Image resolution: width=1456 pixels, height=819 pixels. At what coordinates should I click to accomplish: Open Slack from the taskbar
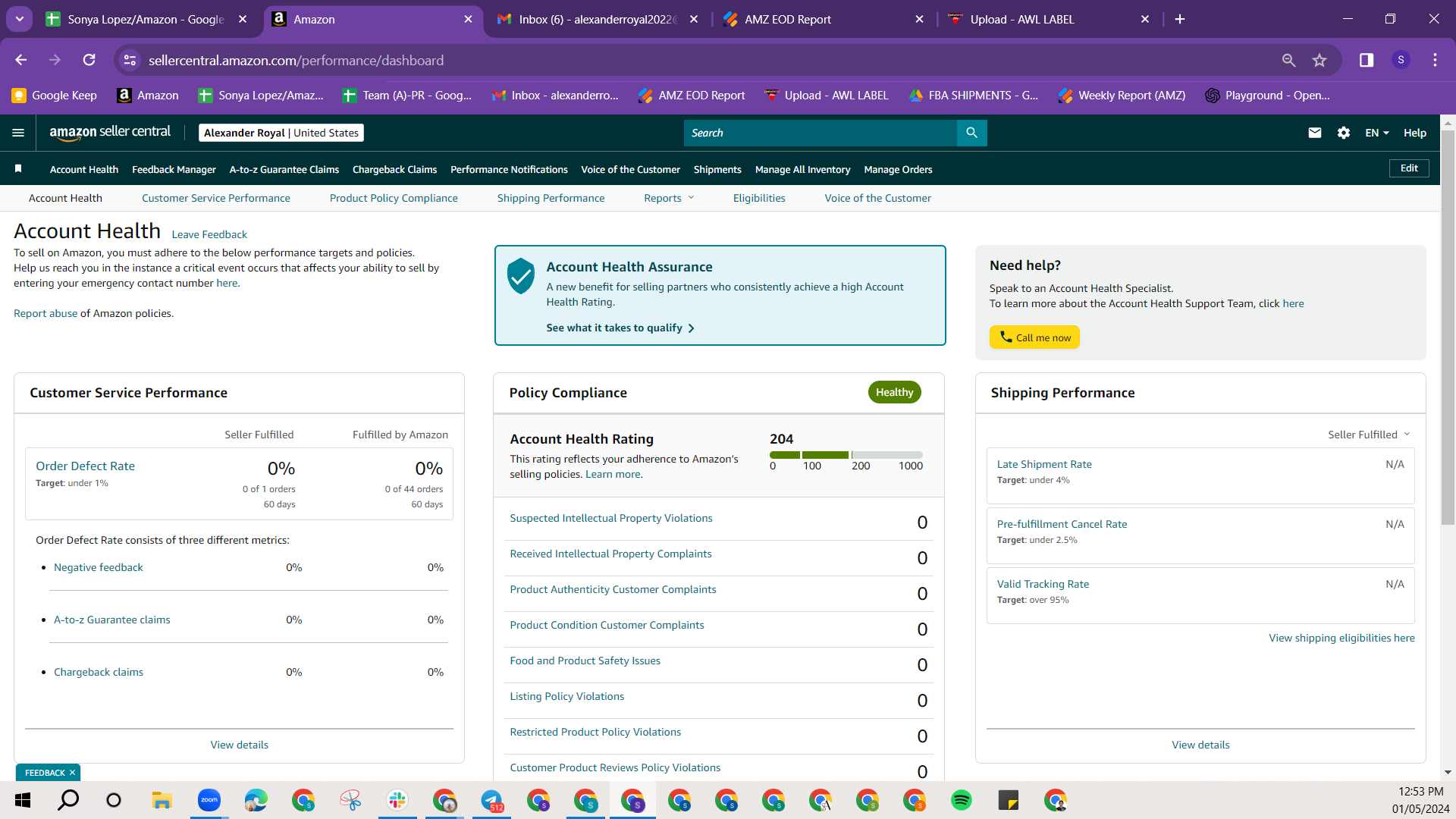tap(397, 800)
